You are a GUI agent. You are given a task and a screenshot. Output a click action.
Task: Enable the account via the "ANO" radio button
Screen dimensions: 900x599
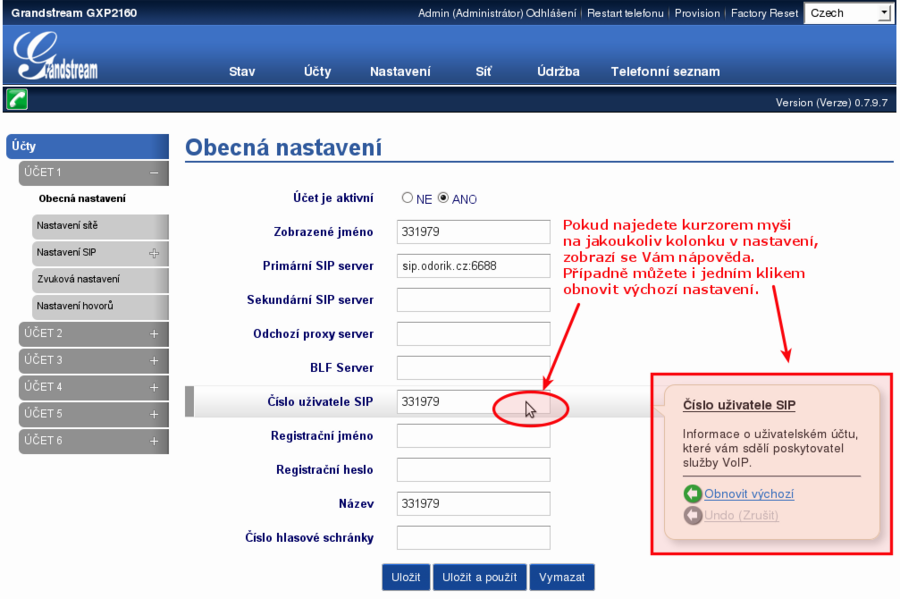[442, 198]
